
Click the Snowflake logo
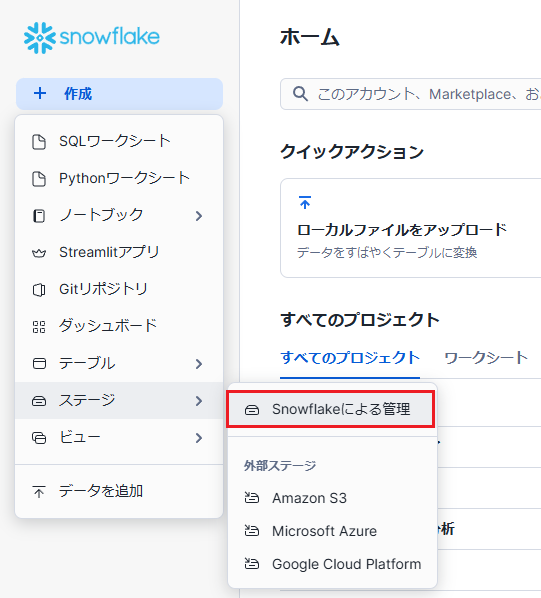click(92, 37)
